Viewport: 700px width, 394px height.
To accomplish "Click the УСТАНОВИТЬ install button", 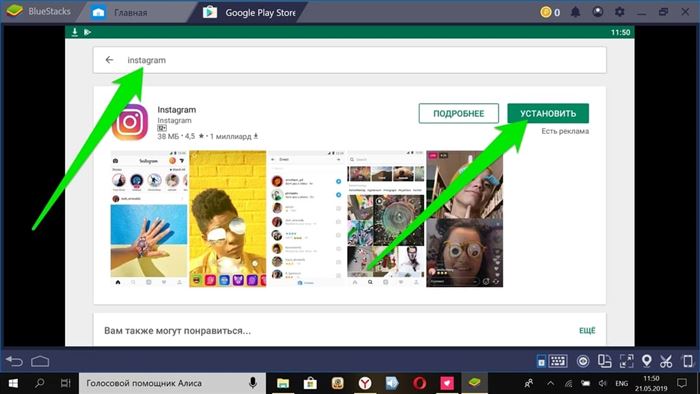I will [548, 113].
